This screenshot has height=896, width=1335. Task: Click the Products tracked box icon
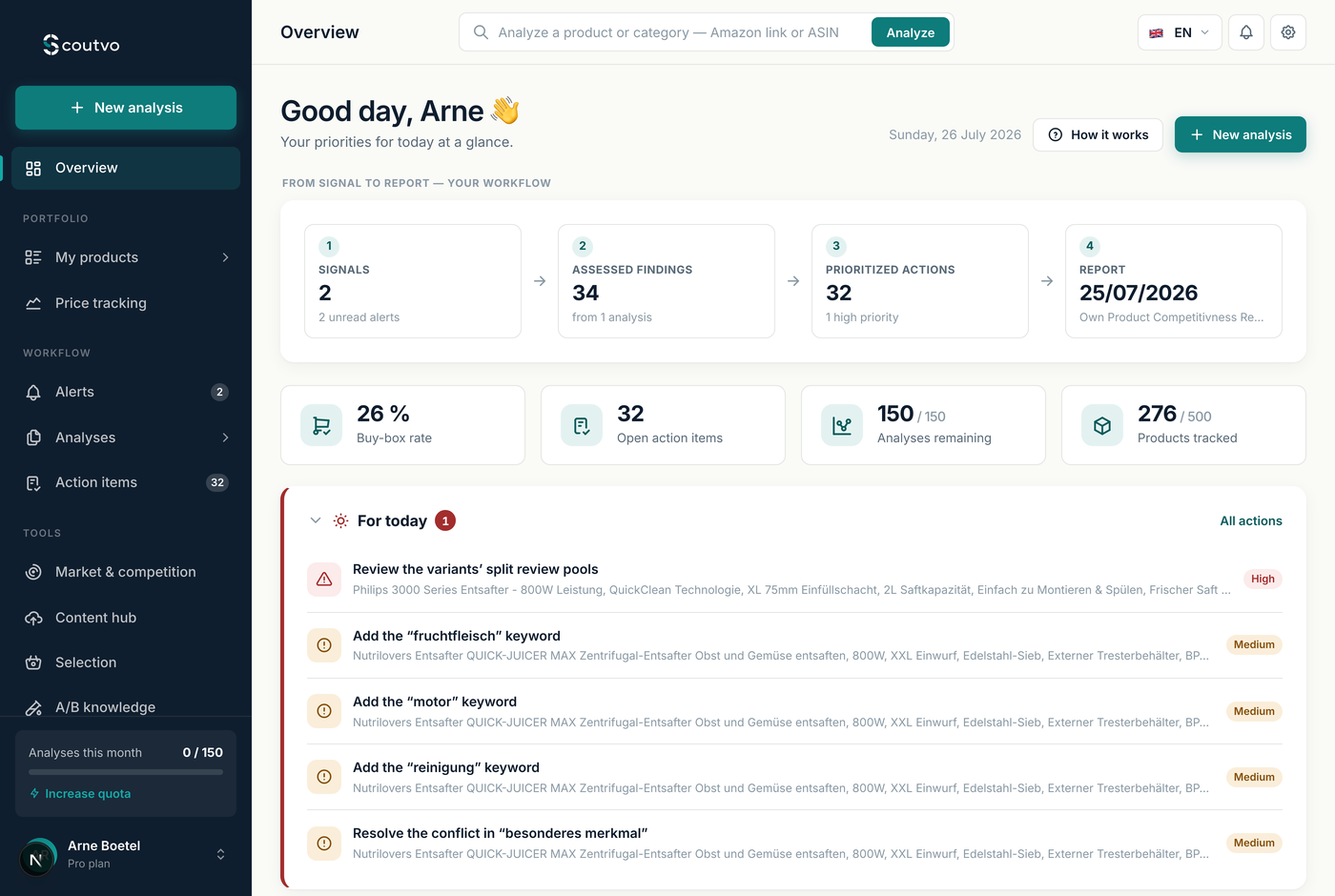(1102, 425)
